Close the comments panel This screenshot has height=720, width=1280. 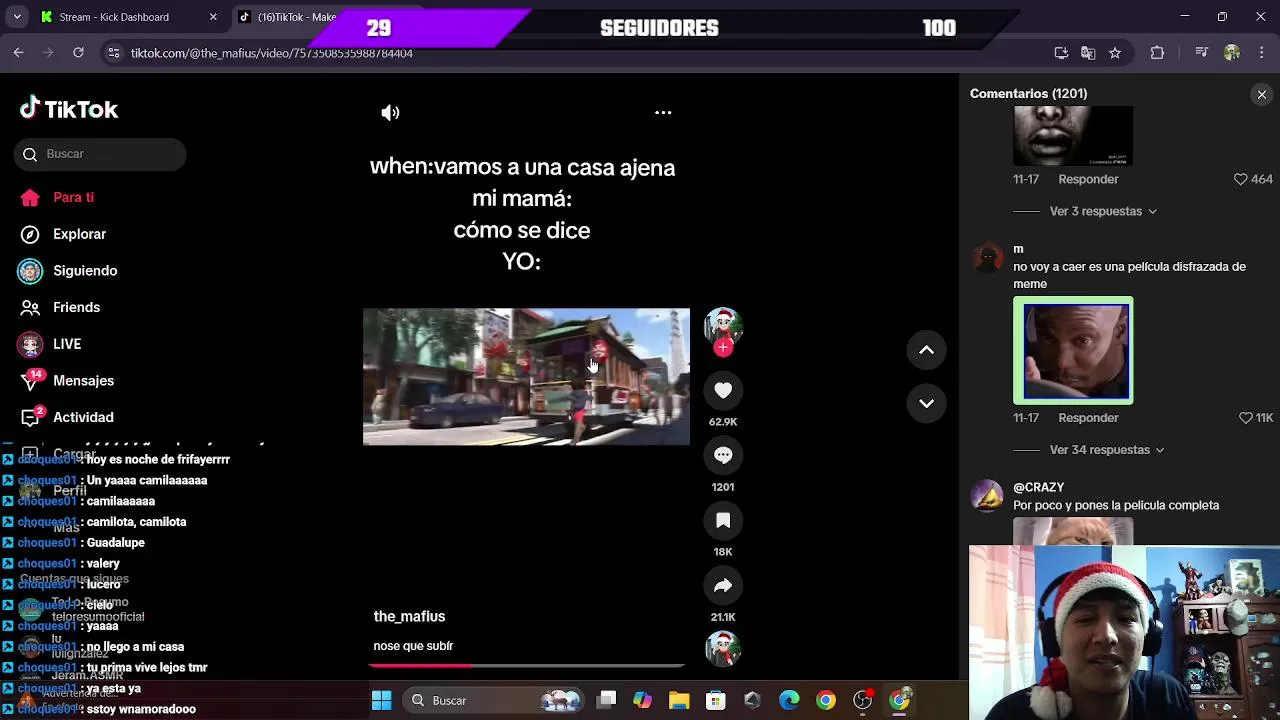pyautogui.click(x=1262, y=94)
